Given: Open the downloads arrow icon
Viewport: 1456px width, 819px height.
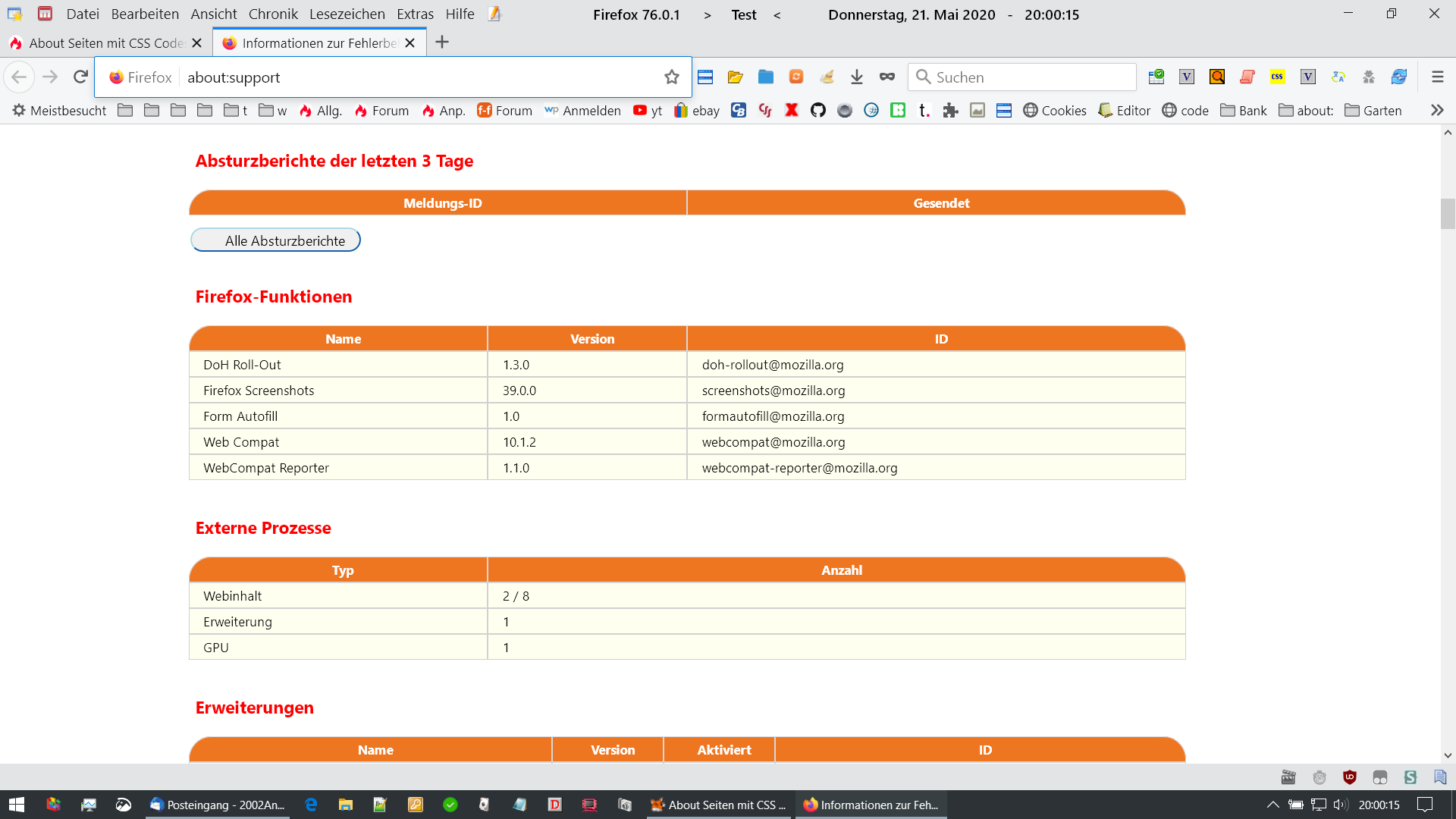Looking at the screenshot, I should coord(857,77).
